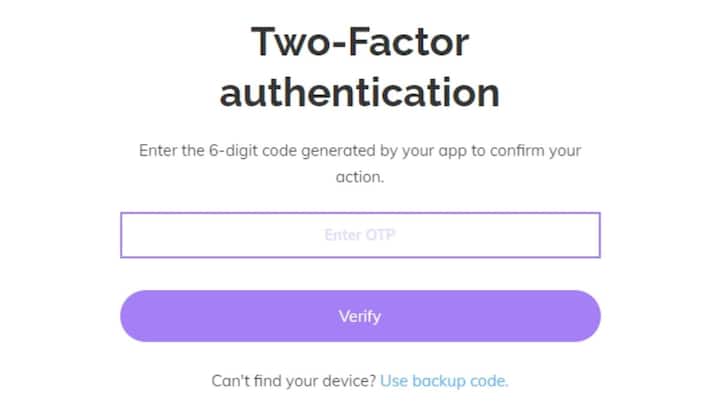Submit the code with Verify
This screenshot has height=405, width=720.
click(x=360, y=317)
